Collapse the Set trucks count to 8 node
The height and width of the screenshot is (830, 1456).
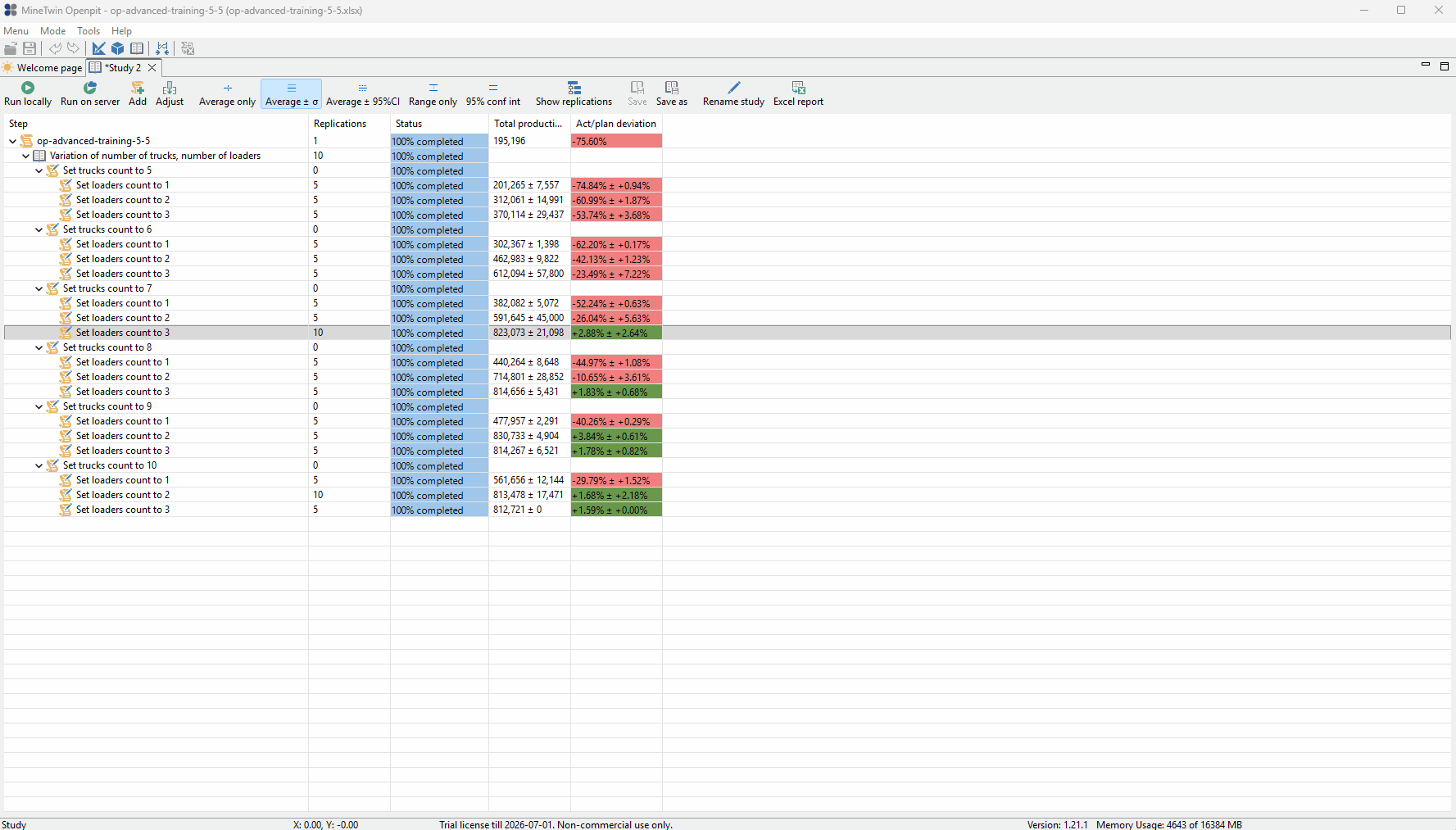[39, 347]
